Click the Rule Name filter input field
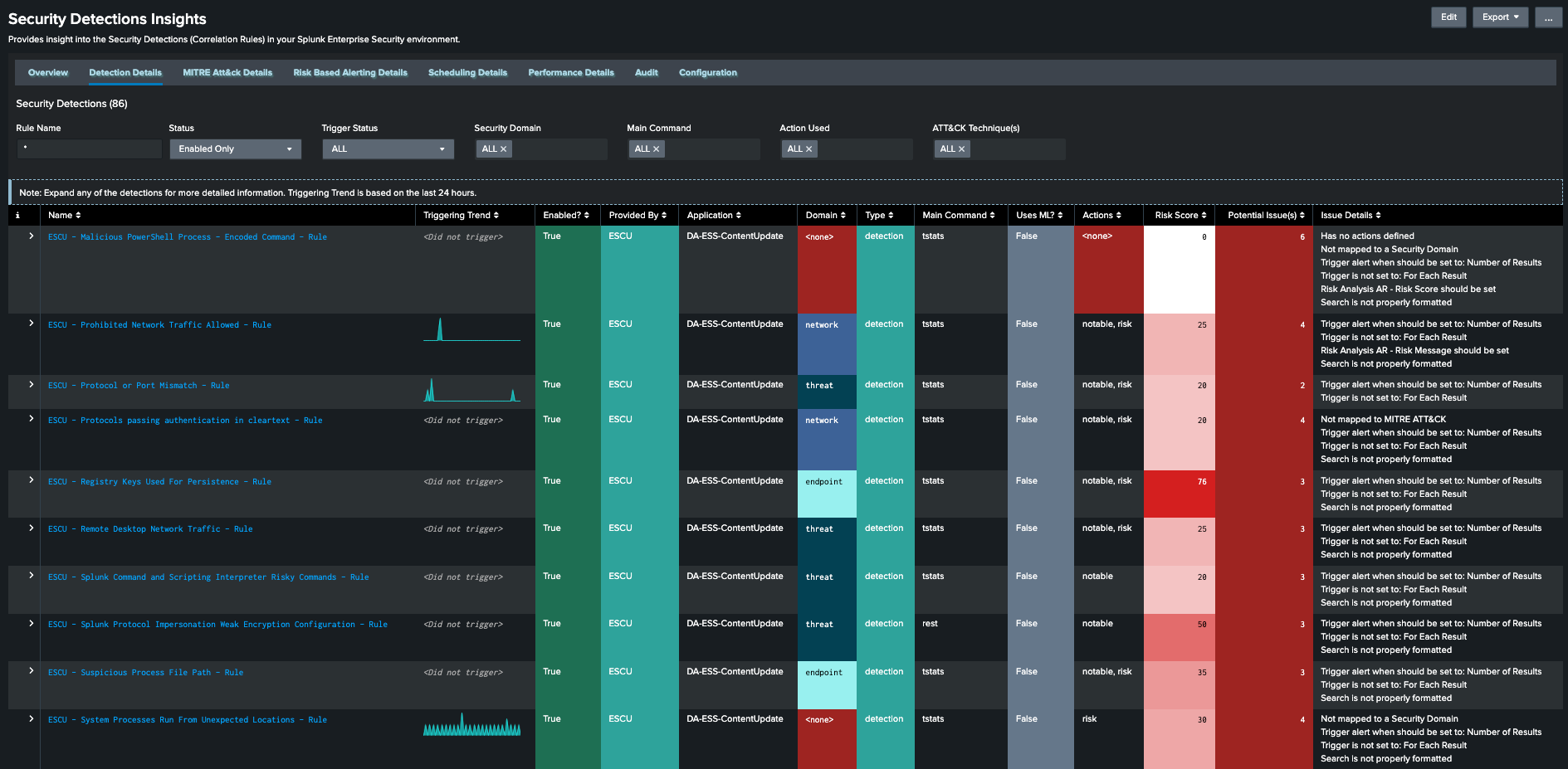This screenshot has width=1568, height=769. pyautogui.click(x=89, y=149)
